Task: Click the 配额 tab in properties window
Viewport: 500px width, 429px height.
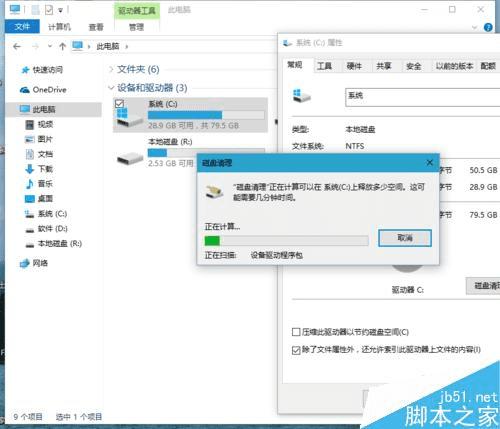Action: pos(488,66)
